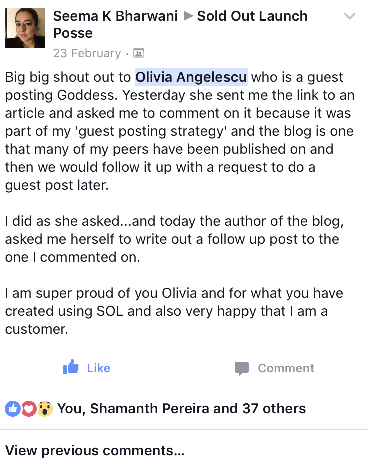The width and height of the screenshot is (368, 470).
Task: Expand View previous comments
Action: [x=95, y=450]
